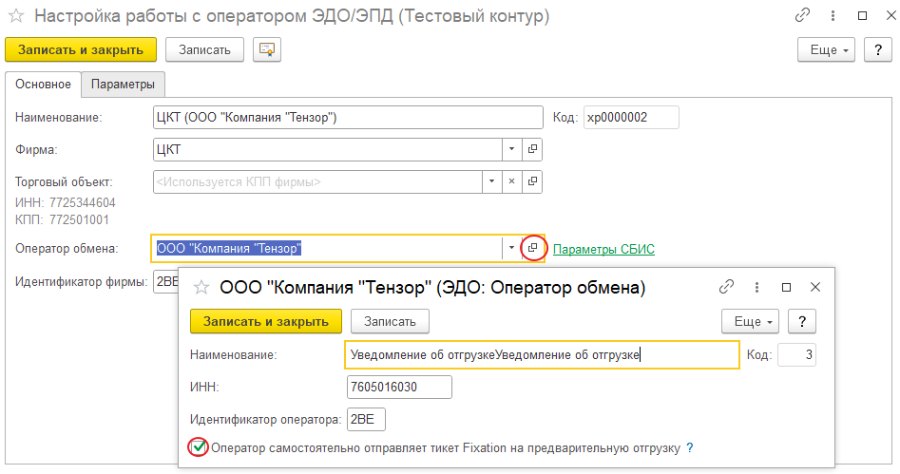Viewport: 900px width, 474px height.
Task: Click Записать in operator dialog
Action: click(390, 321)
